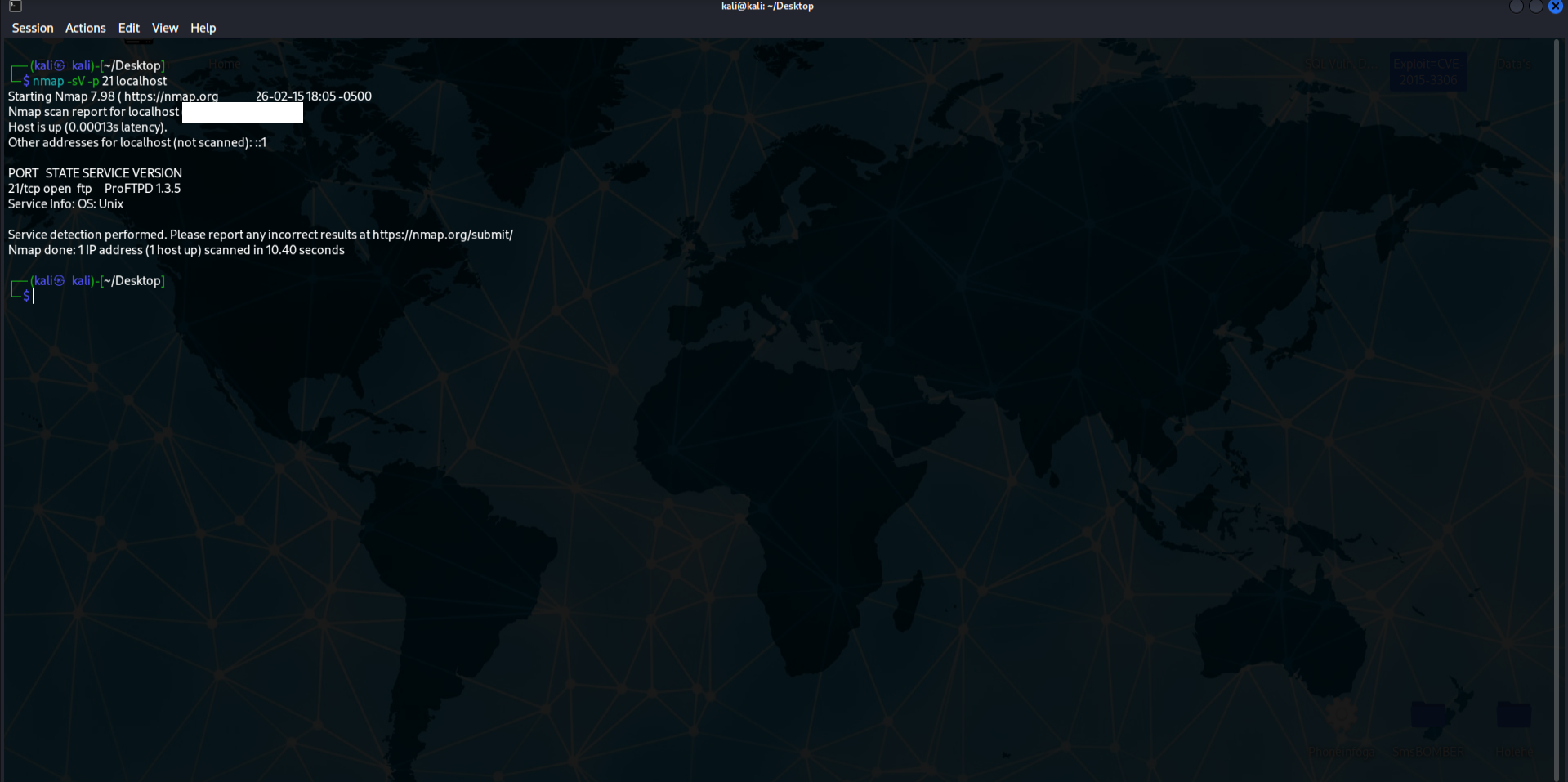The height and width of the screenshot is (782, 1568).
Task: Open the Session menu
Action: click(33, 28)
